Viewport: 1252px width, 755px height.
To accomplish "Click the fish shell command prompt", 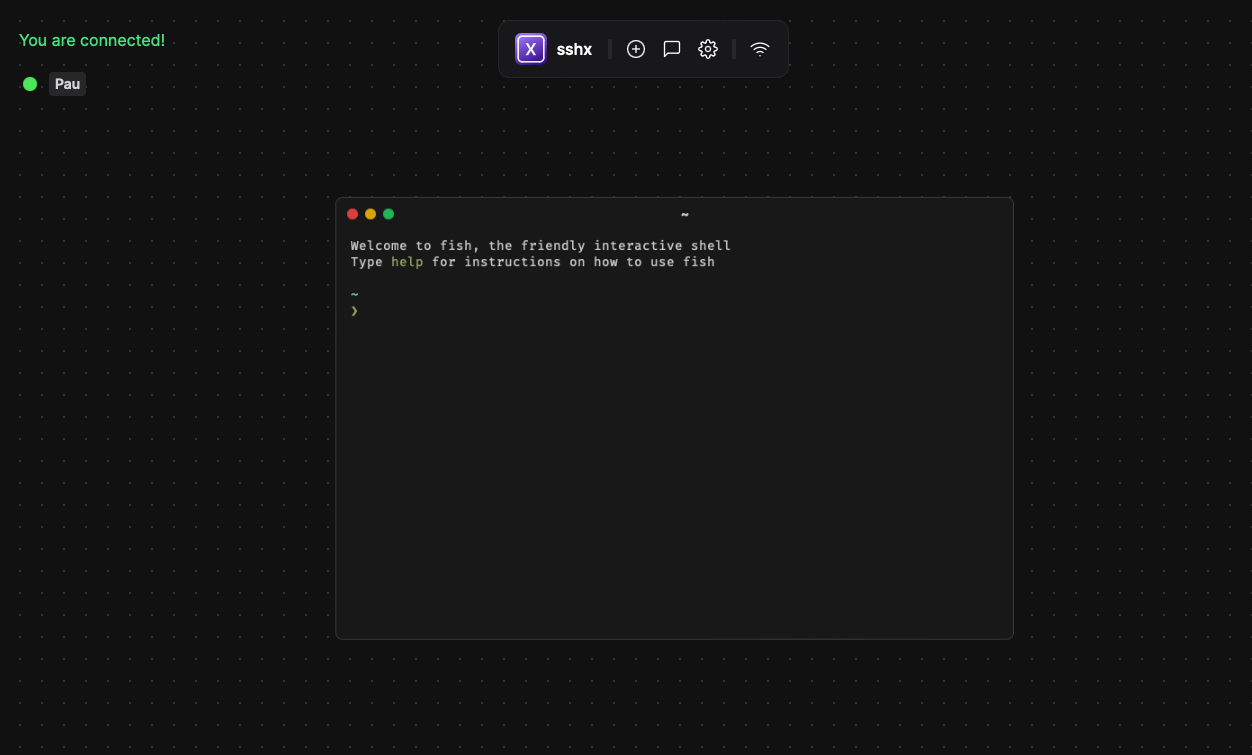I will coord(355,310).
